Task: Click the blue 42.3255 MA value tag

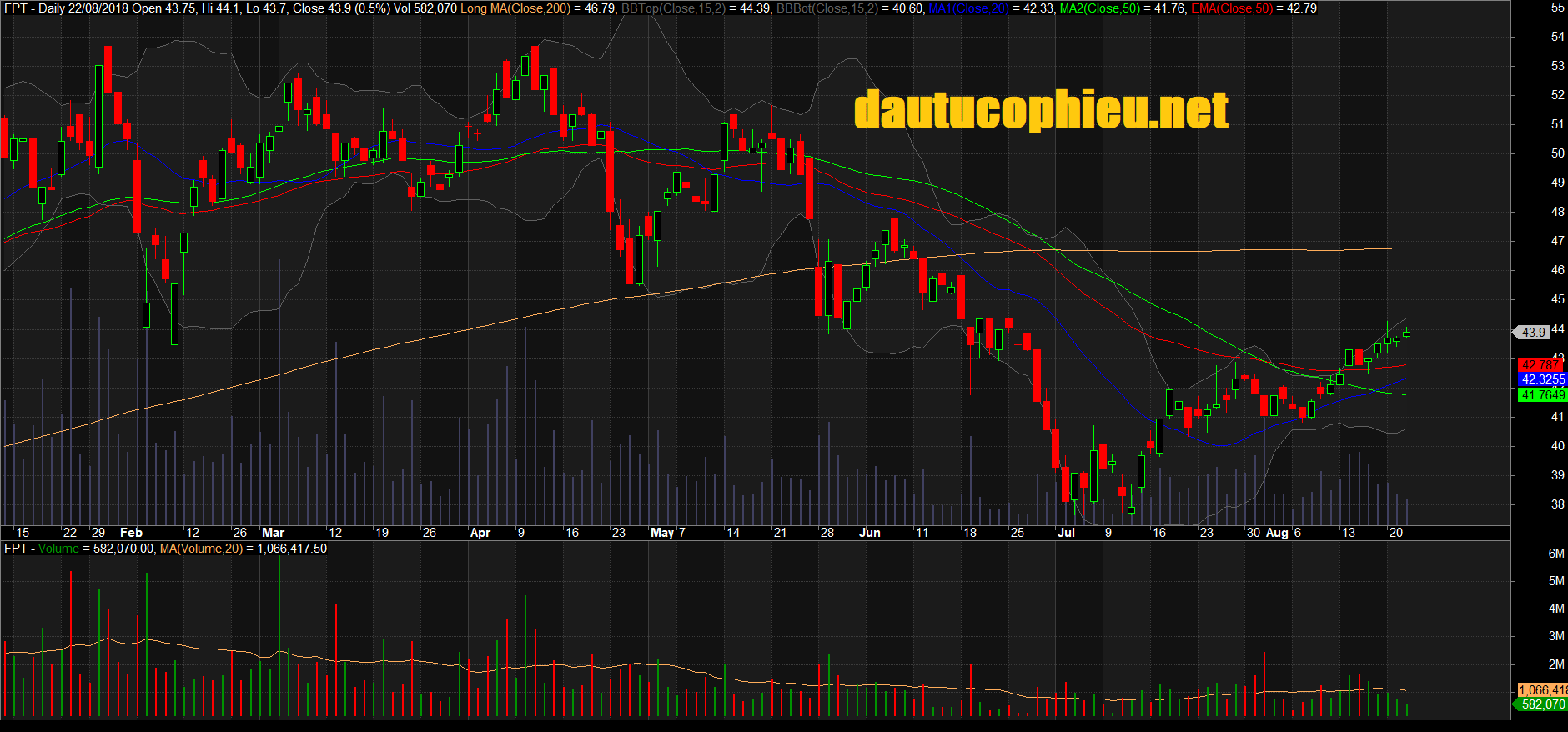Action: (x=1541, y=379)
